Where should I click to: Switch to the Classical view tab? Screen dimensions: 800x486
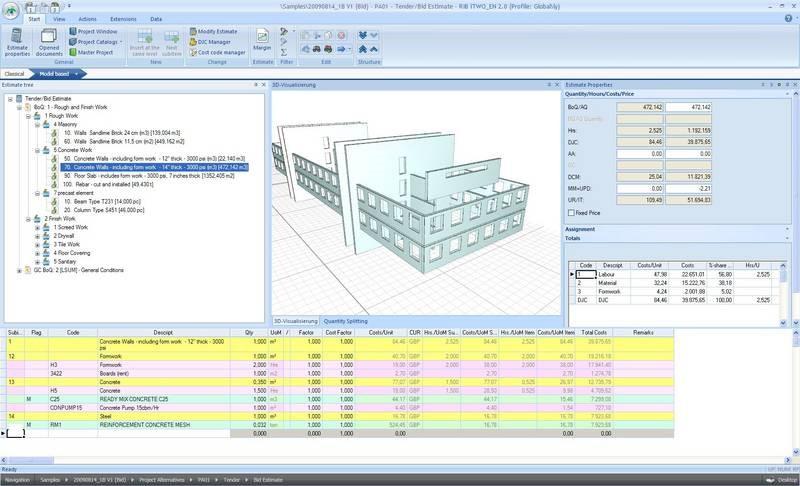tap(14, 74)
